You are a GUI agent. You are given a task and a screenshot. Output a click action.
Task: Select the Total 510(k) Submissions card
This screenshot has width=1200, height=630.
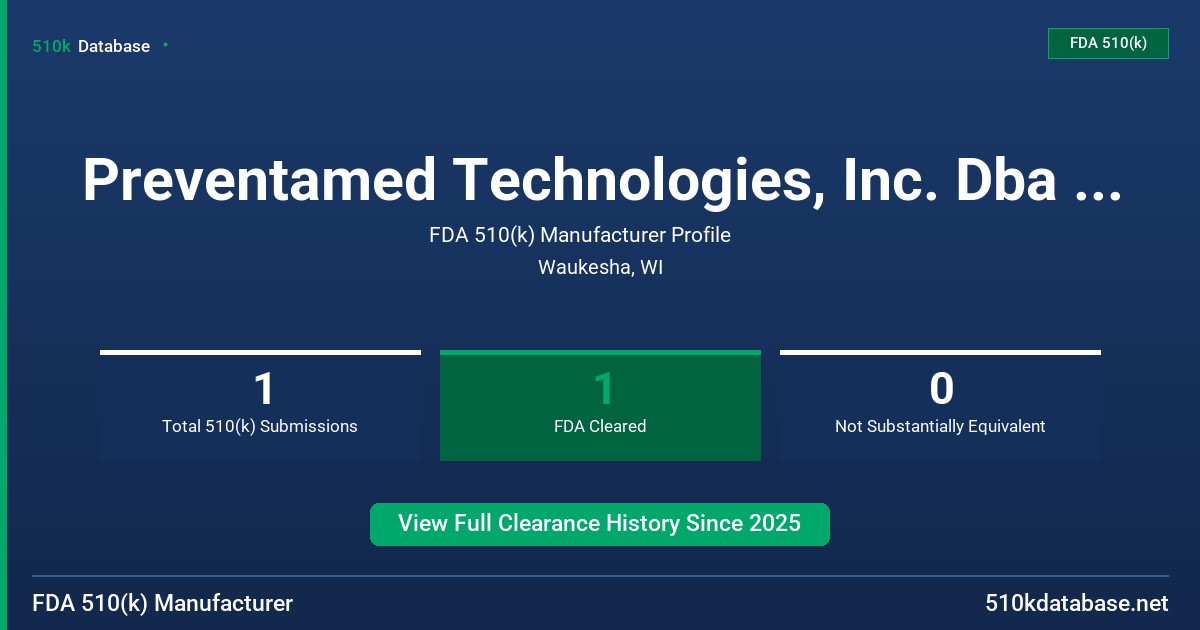point(260,405)
